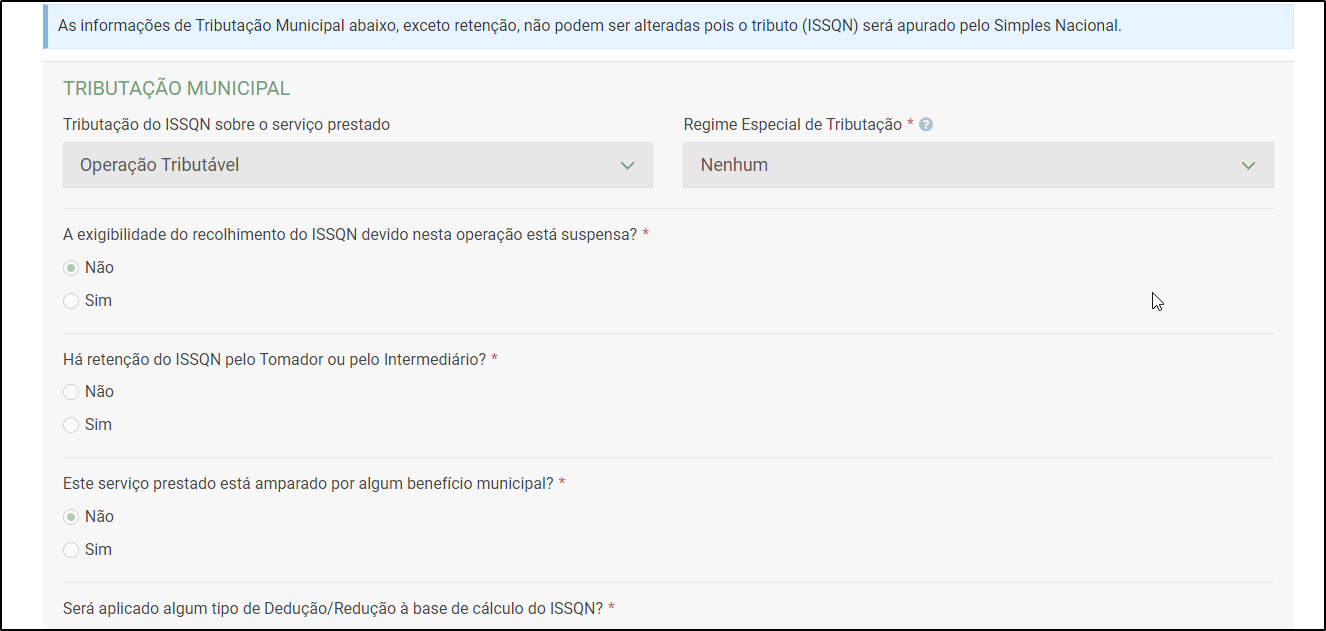Click the help icon beside Regime Especial de Tributação

[x=926, y=125]
